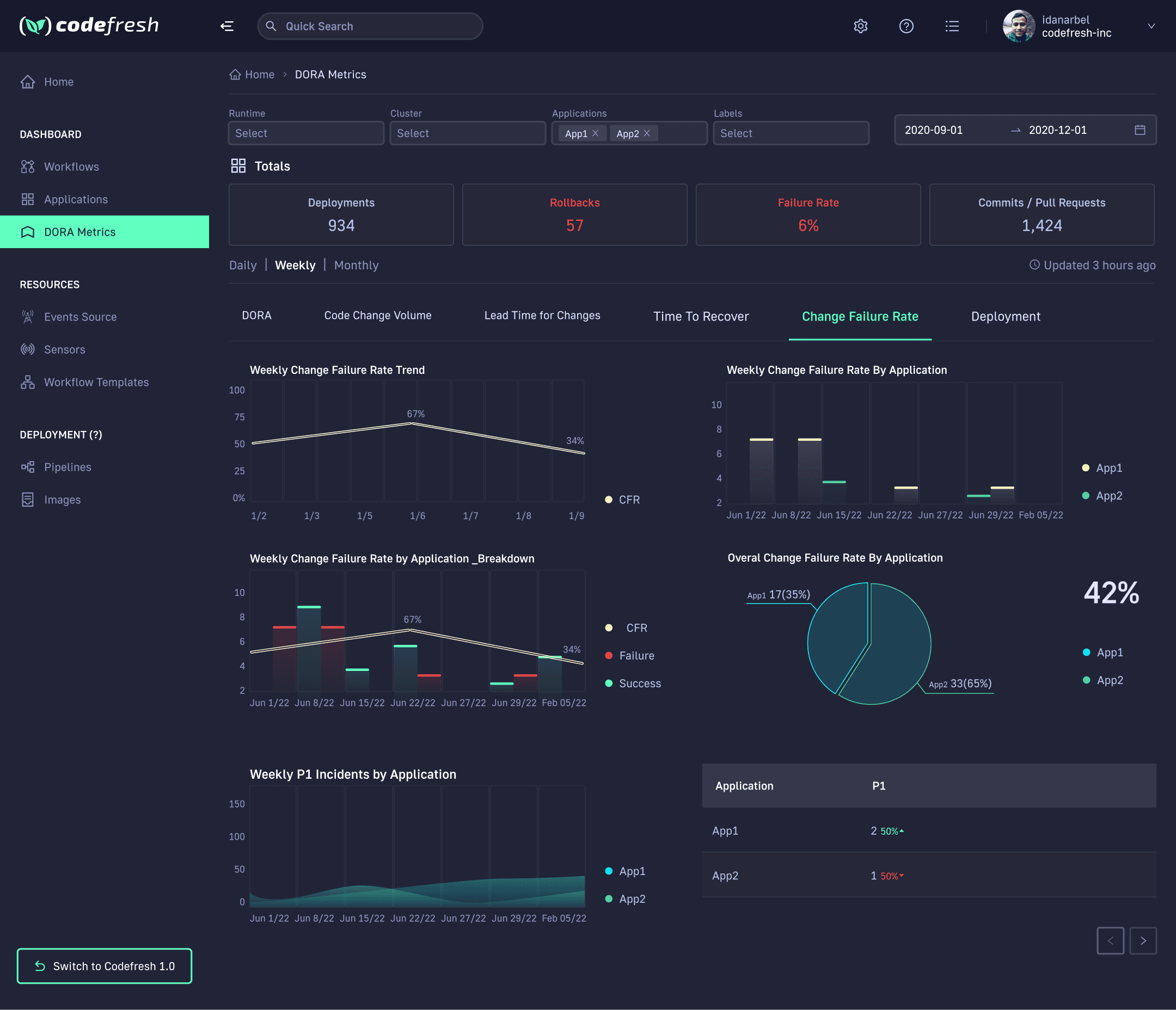The image size is (1176, 1010).
Task: Expand the user account menu chevron
Action: (1151, 26)
